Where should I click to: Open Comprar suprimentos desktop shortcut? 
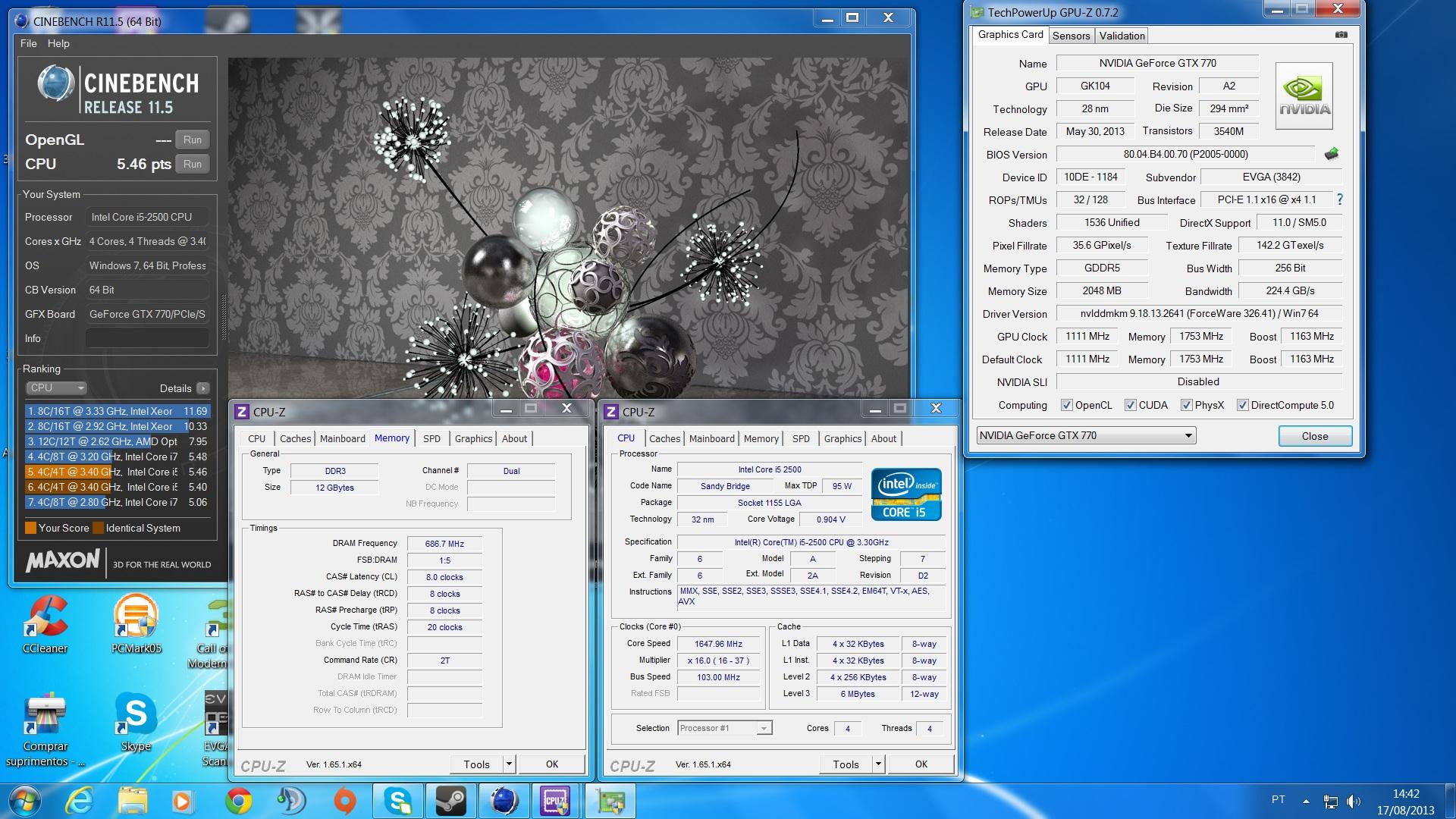(x=45, y=730)
